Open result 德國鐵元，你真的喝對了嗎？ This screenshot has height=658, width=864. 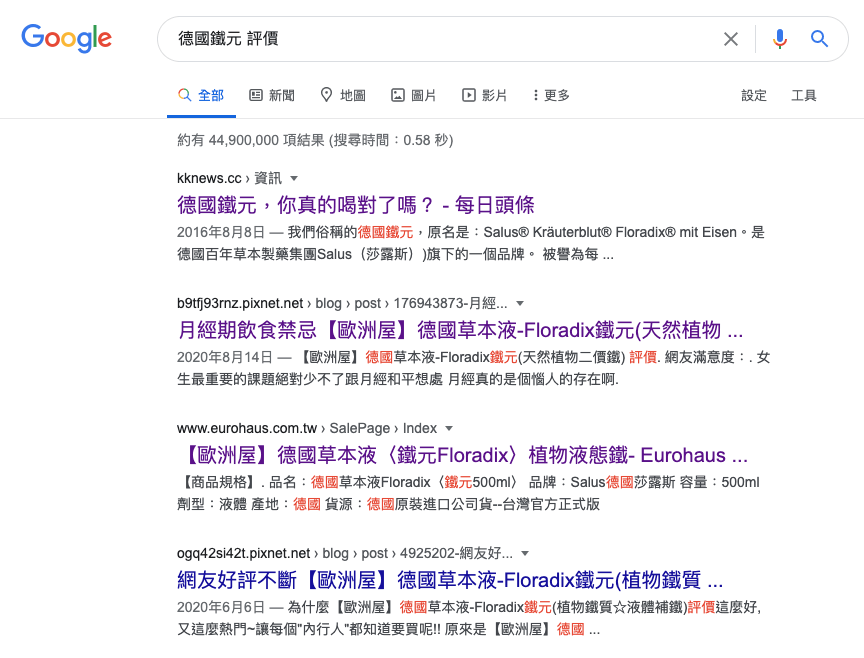tap(355, 205)
